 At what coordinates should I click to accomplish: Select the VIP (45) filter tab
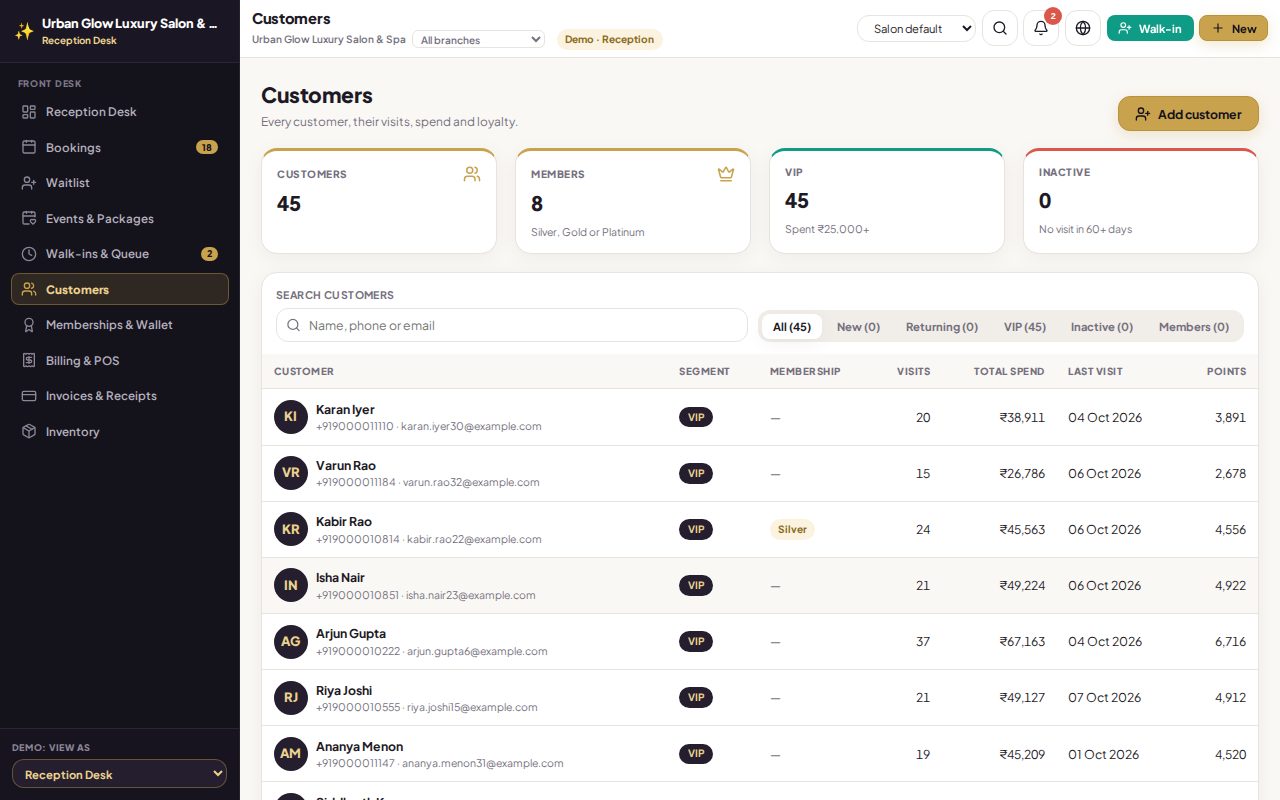click(x=1025, y=327)
